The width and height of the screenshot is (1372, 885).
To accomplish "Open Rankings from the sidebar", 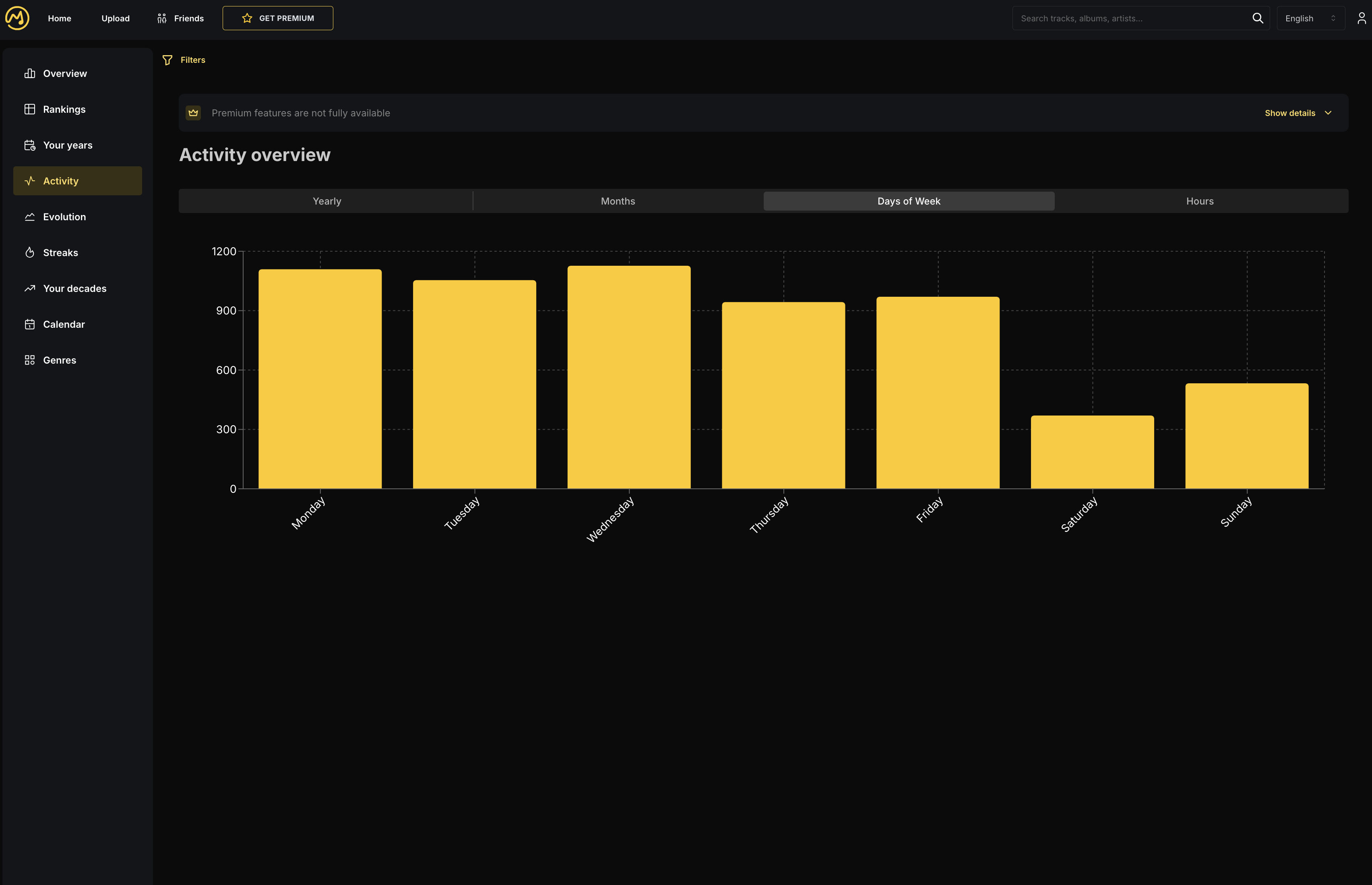I will tap(64, 109).
